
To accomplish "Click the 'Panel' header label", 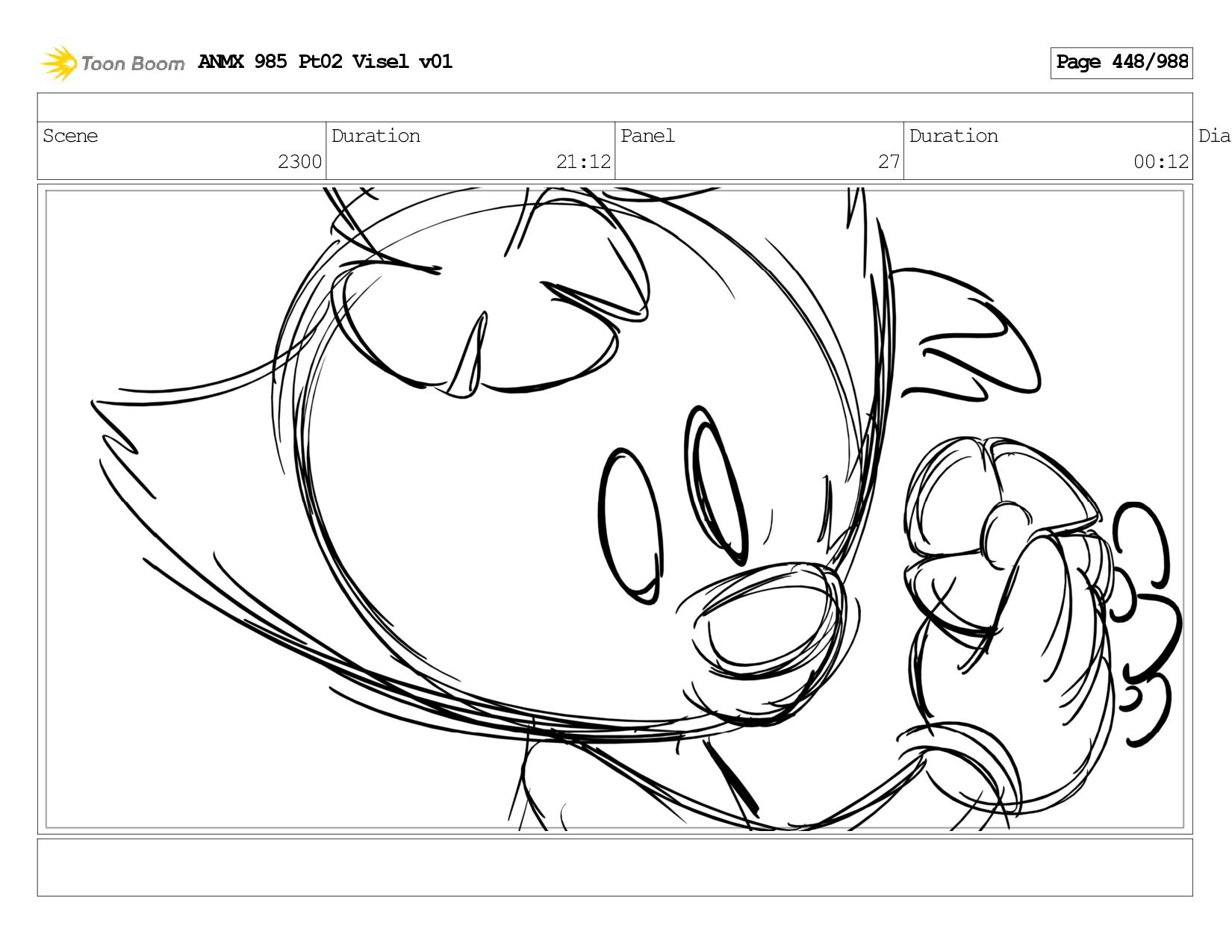I will (x=647, y=136).
